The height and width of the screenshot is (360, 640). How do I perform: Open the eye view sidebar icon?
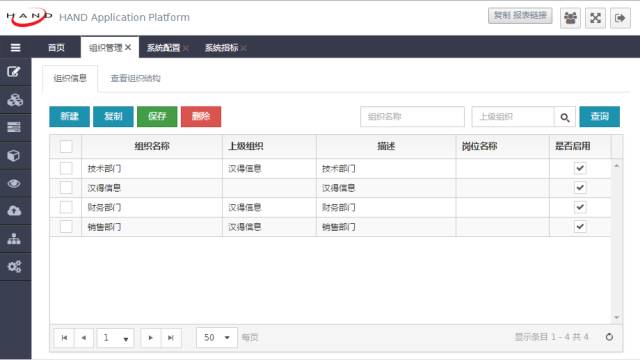click(x=14, y=183)
